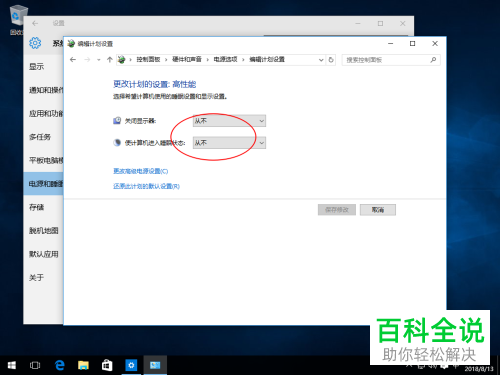The height and width of the screenshot is (375, 500).
Task: Open 更改高级电源设置 link
Action: pyautogui.click(x=140, y=171)
